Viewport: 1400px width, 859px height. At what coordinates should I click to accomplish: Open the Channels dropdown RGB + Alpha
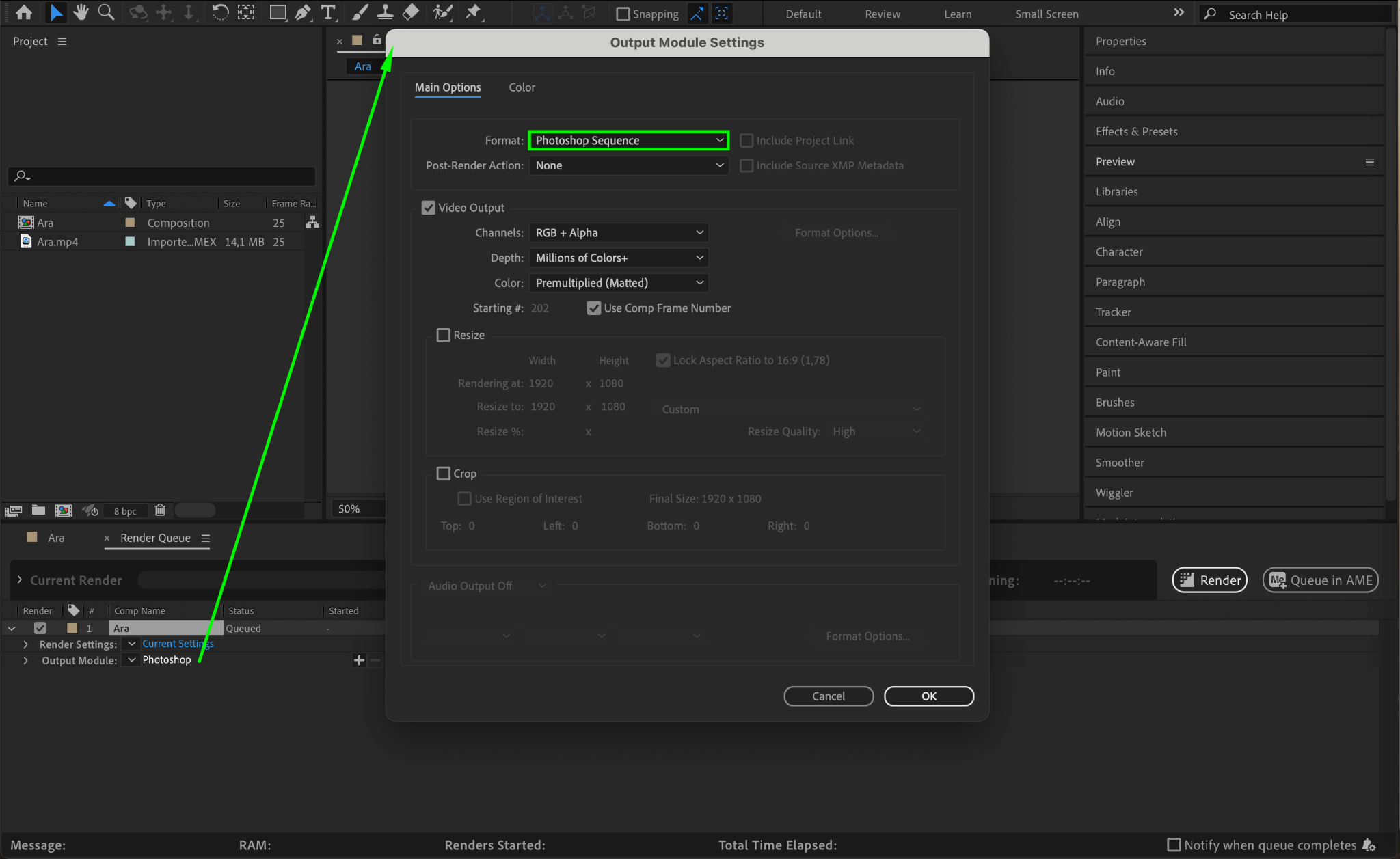pyautogui.click(x=618, y=233)
